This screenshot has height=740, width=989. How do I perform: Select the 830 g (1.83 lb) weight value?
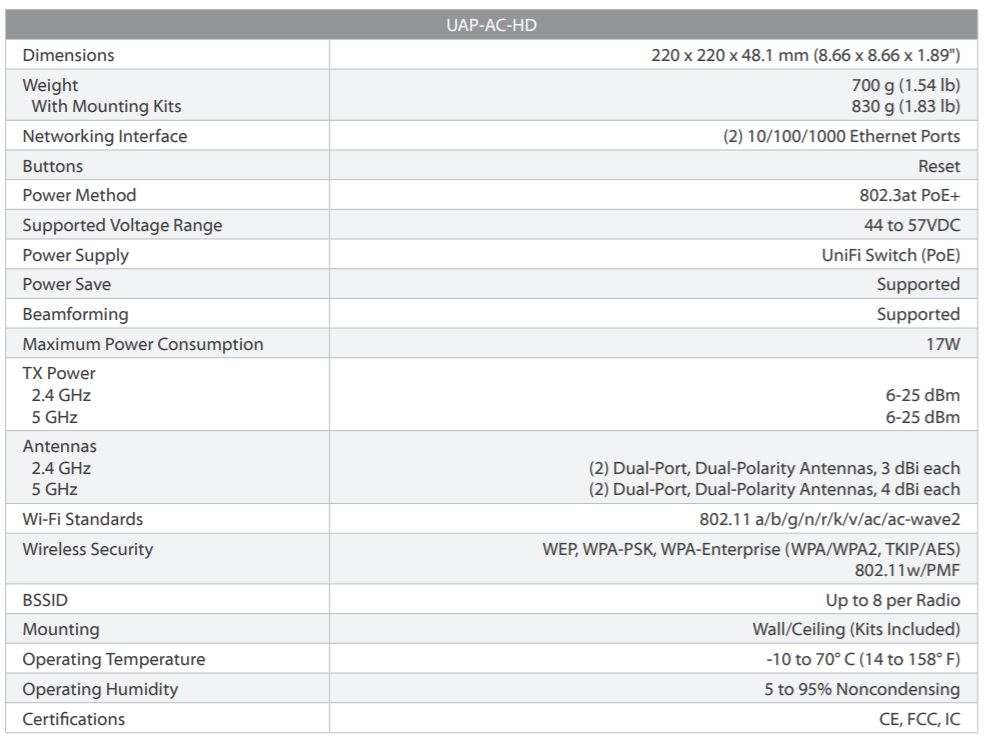pos(898,106)
